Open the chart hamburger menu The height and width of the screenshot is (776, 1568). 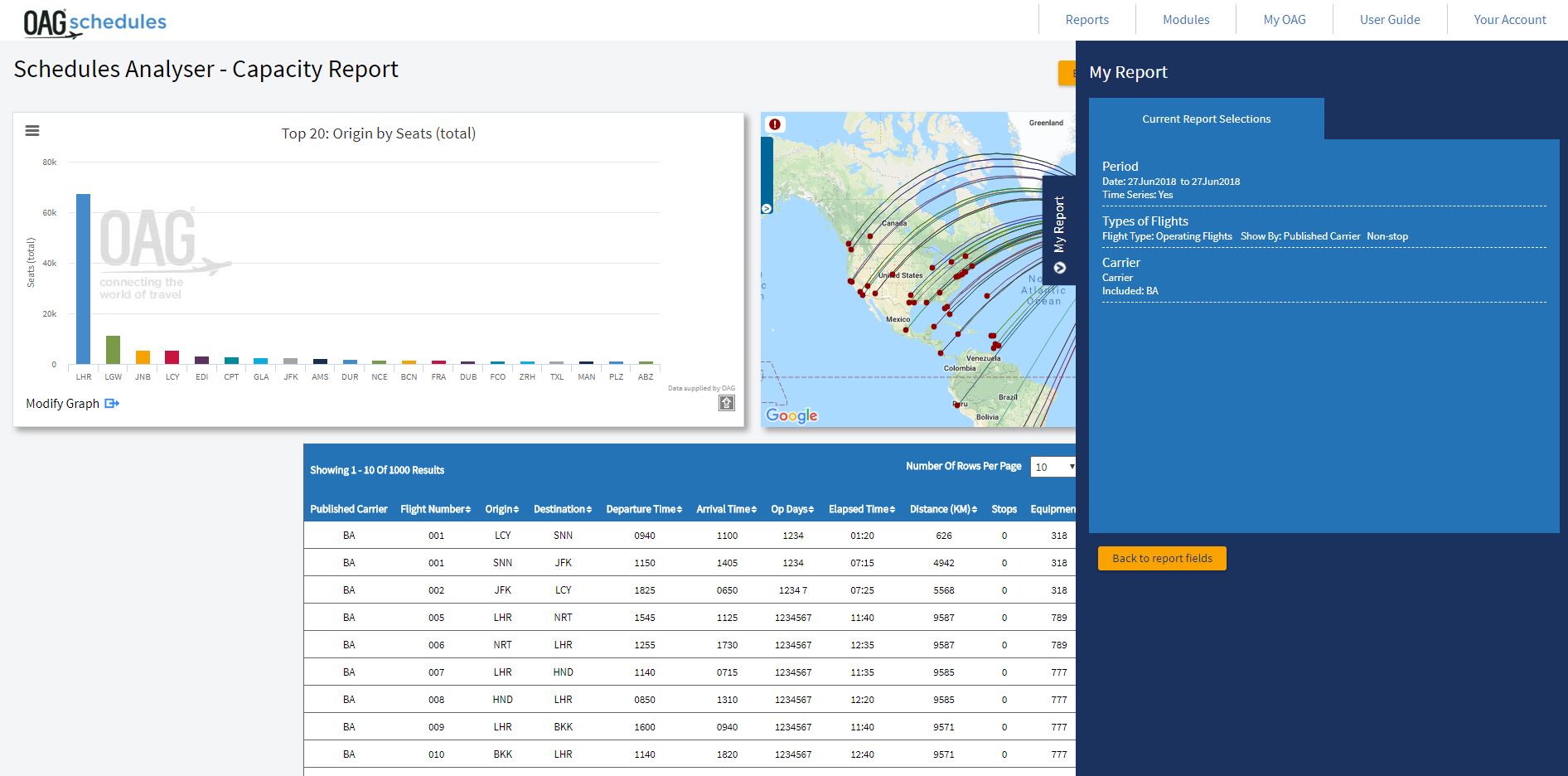click(x=32, y=131)
